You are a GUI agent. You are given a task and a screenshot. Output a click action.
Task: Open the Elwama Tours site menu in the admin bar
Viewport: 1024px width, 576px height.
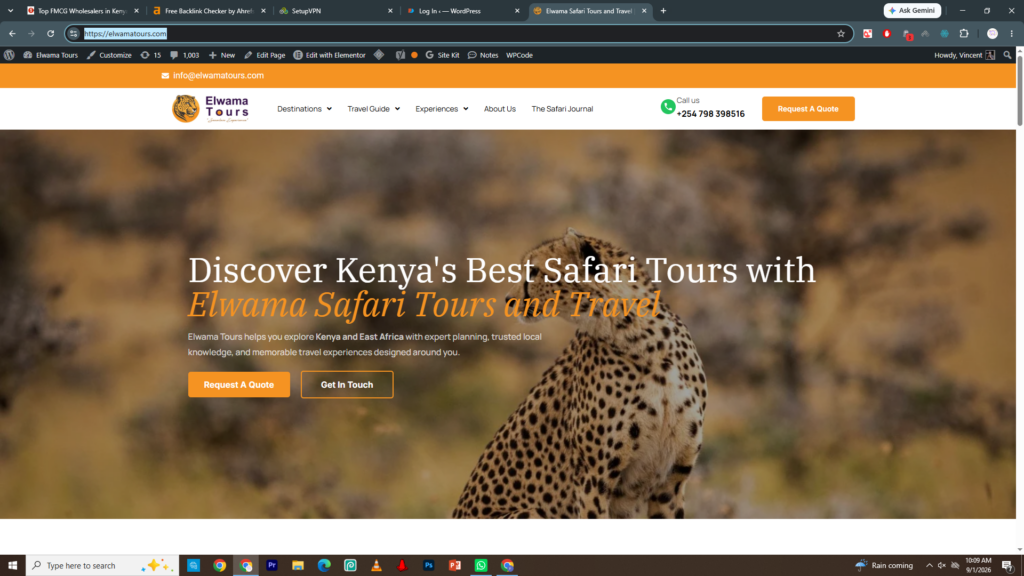tap(50, 56)
